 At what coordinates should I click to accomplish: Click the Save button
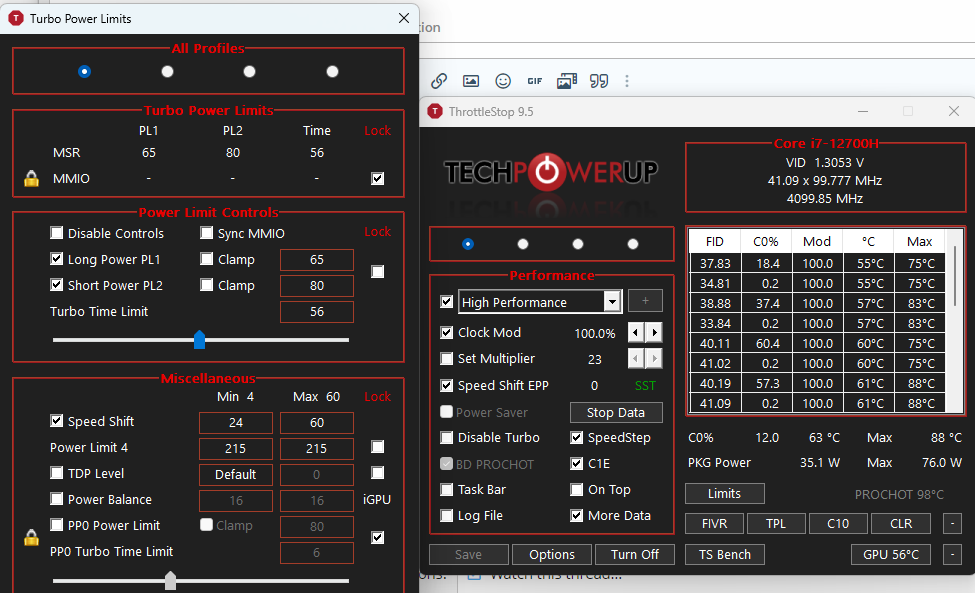point(468,554)
